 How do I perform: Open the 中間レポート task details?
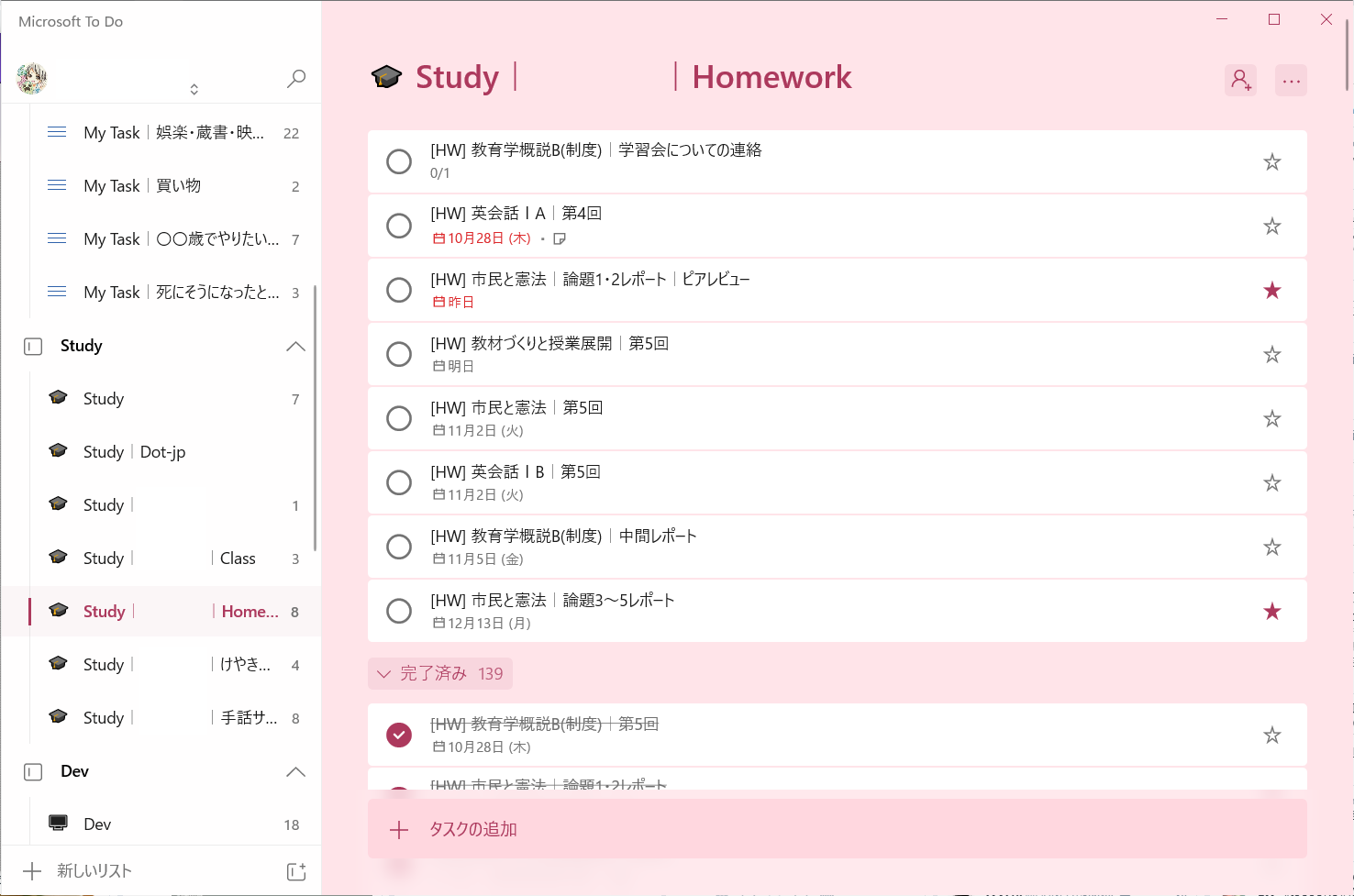tap(734, 547)
